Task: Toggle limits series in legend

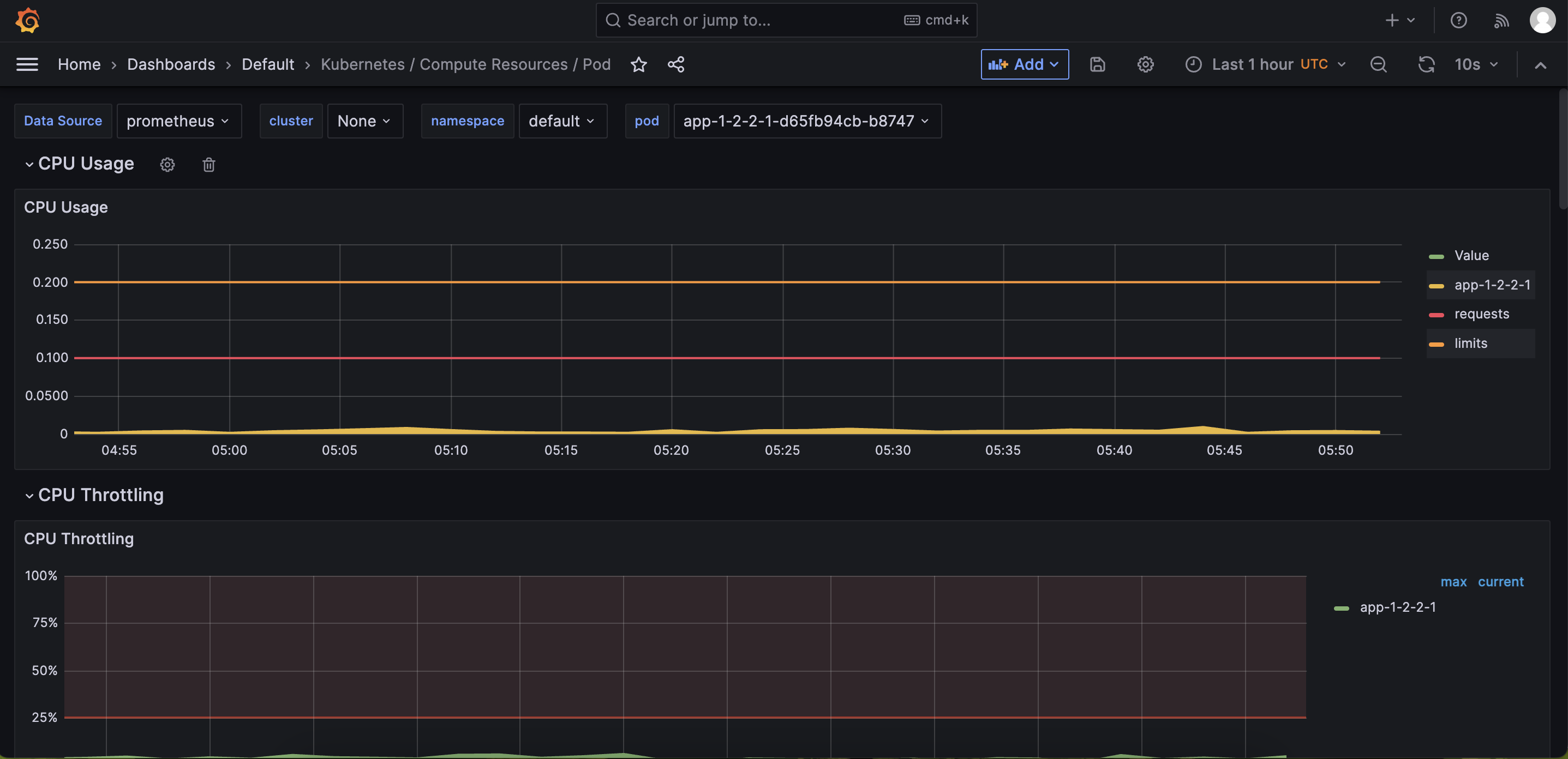Action: coord(1470,343)
